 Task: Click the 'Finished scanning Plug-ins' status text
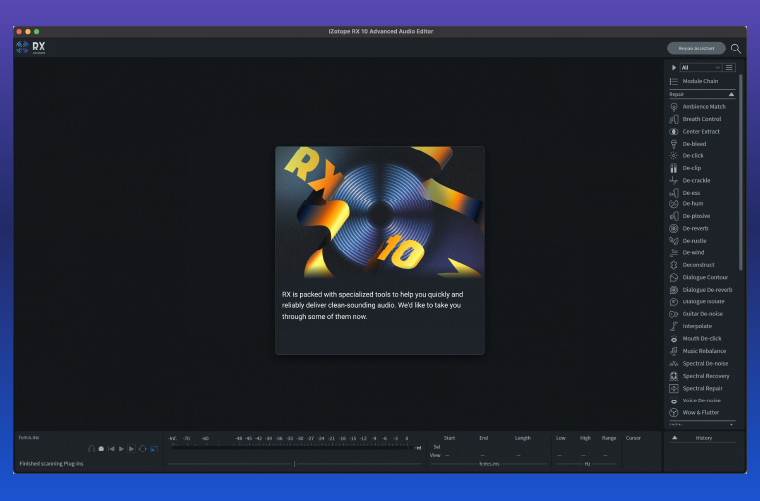click(51, 464)
